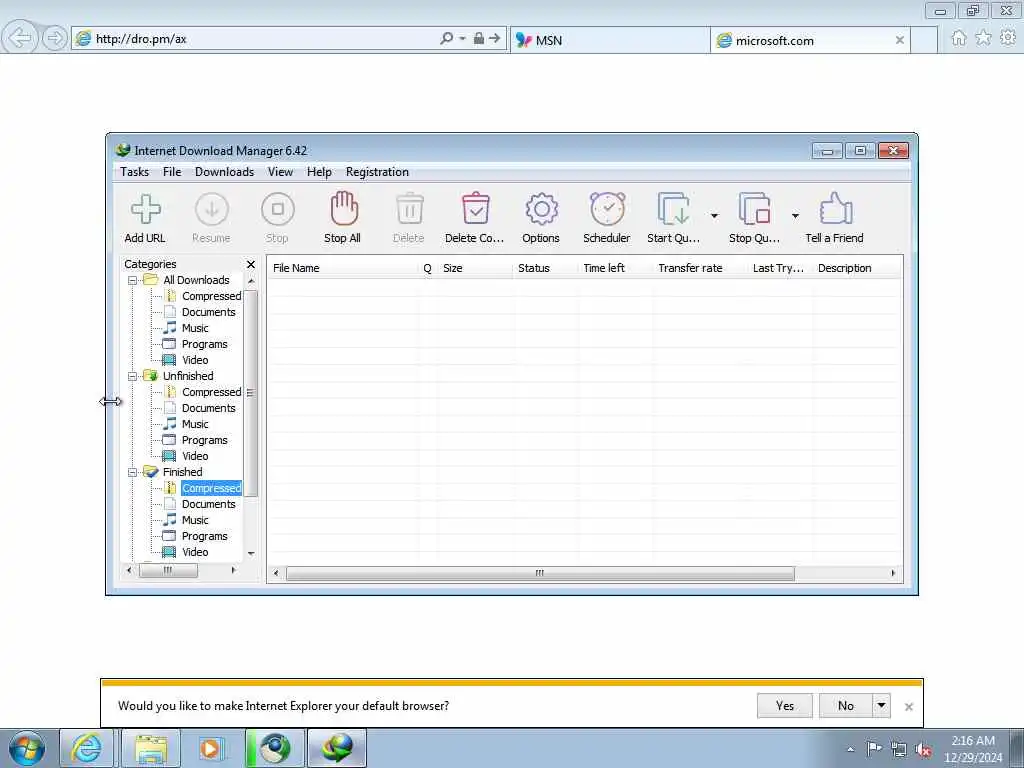The height and width of the screenshot is (768, 1024).
Task: Open the Downloads menu
Action: [224, 172]
